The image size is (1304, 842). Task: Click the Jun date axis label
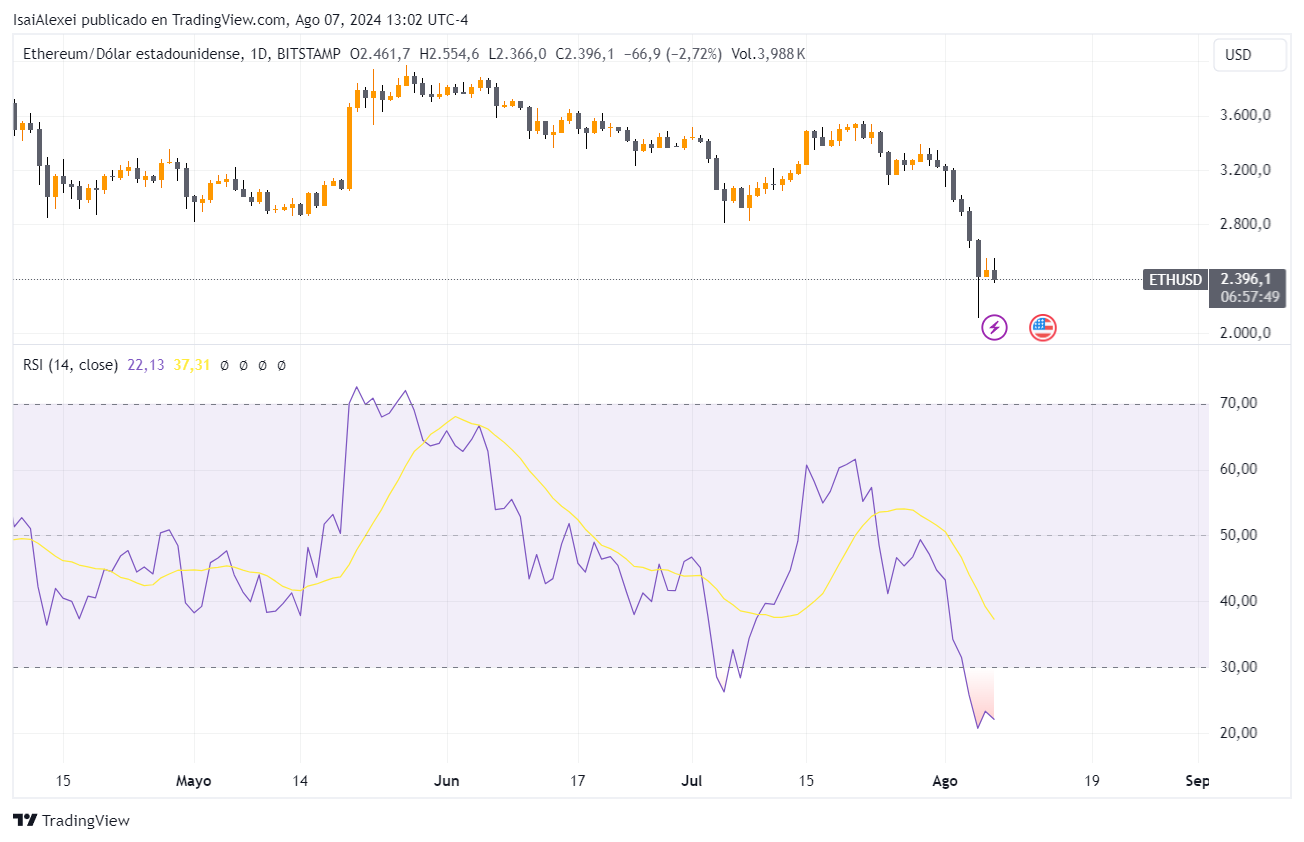[448, 781]
